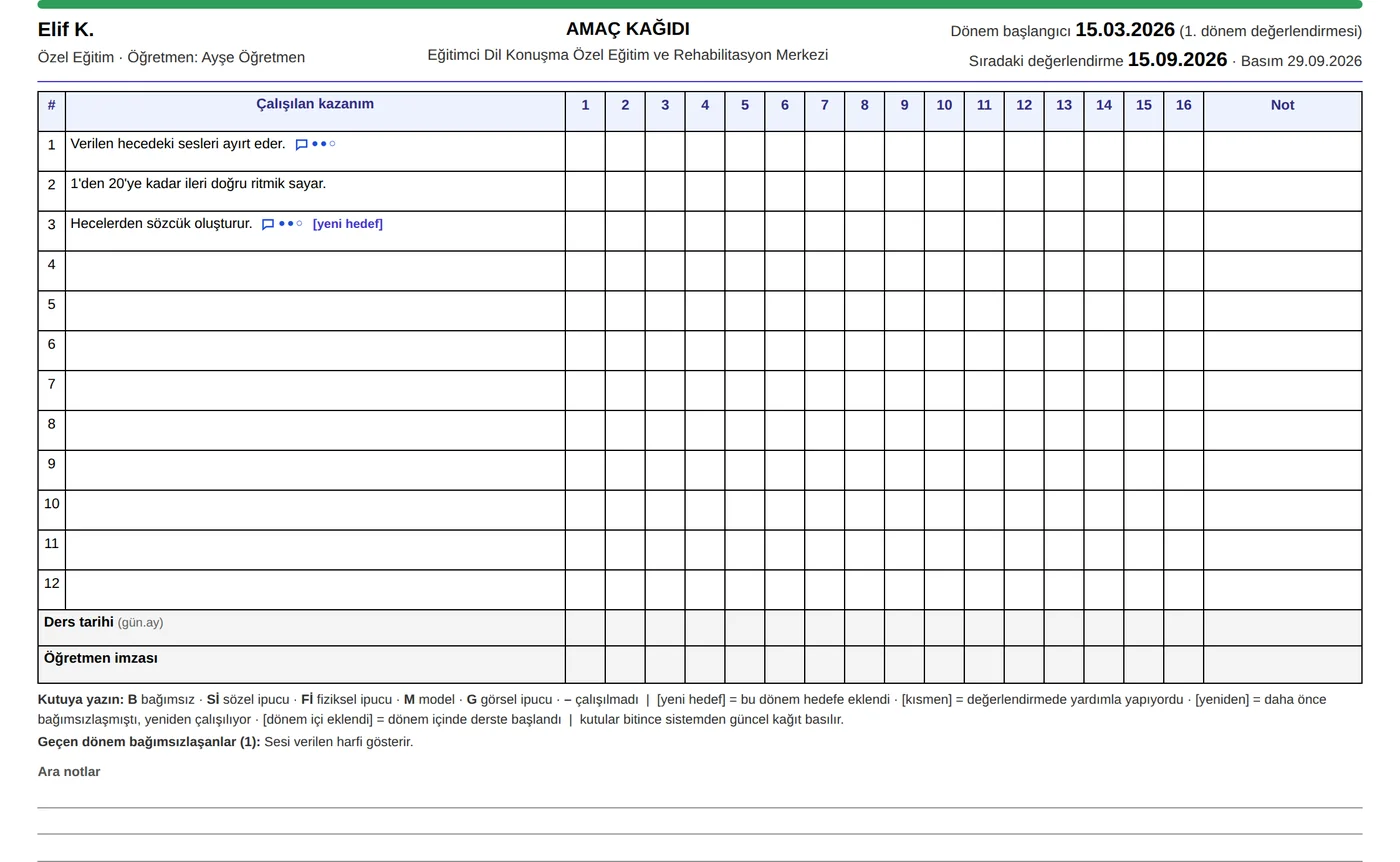
Task: Click the Not cell of goal row 2
Action: 1282,191
